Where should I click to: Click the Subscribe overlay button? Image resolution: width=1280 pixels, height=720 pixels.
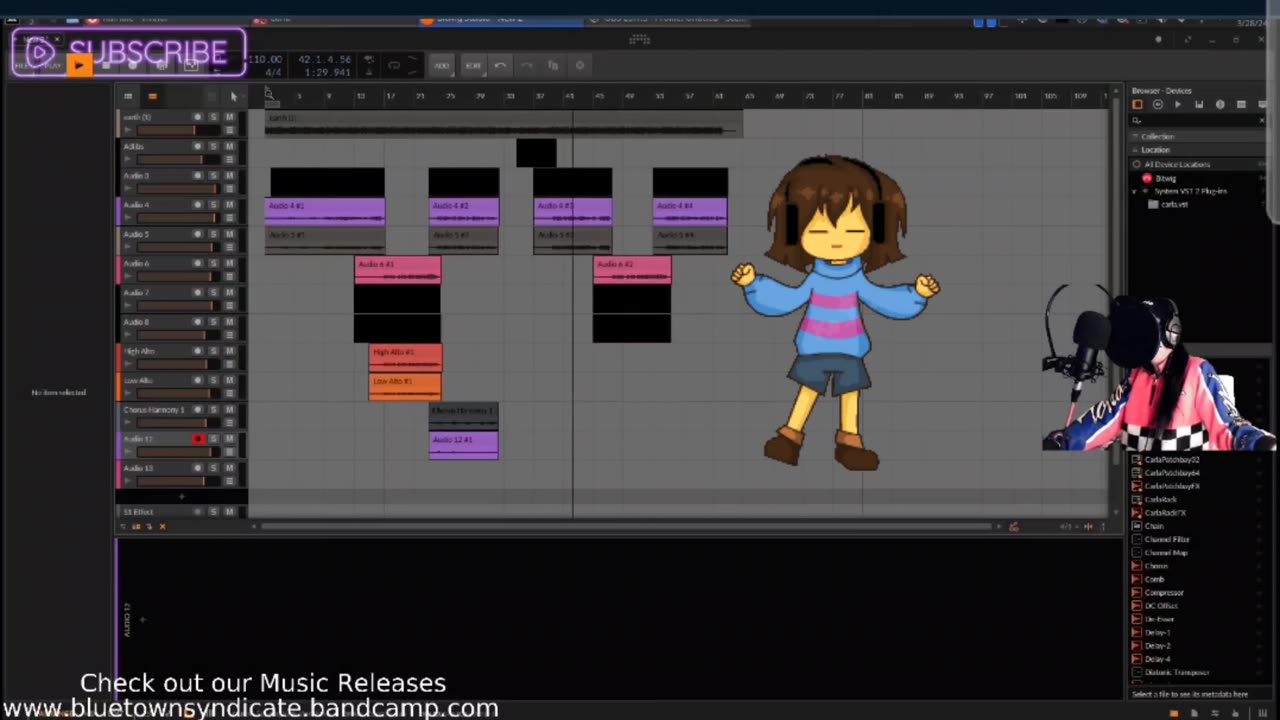[x=128, y=52]
